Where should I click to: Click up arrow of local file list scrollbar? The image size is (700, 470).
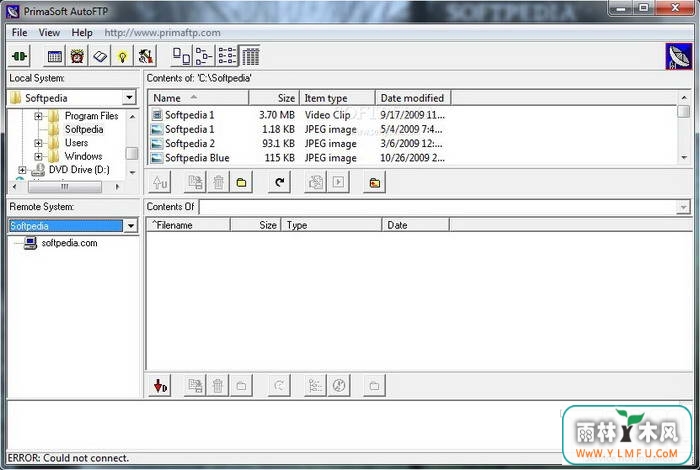click(x=684, y=97)
